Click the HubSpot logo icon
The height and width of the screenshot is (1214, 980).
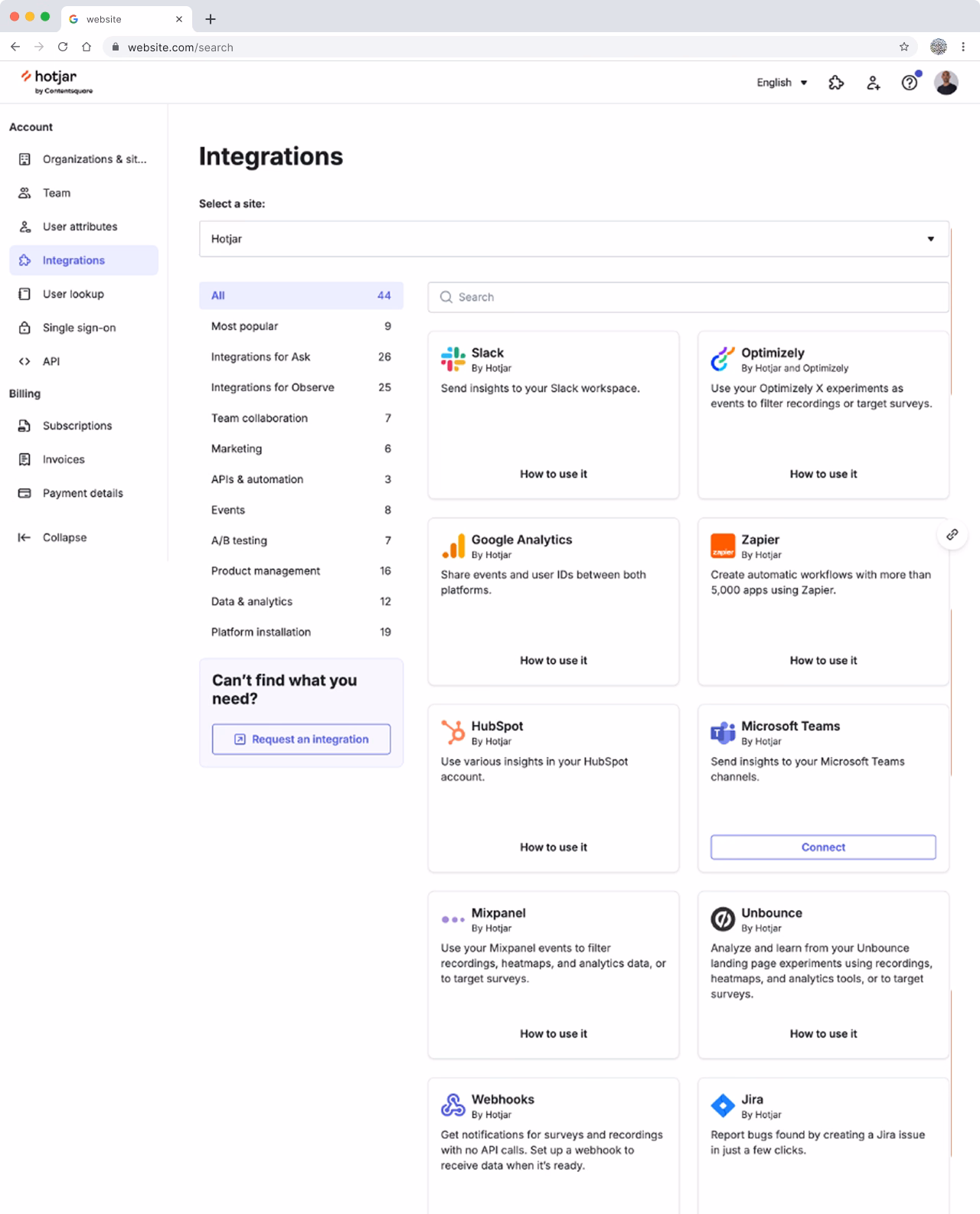click(453, 733)
